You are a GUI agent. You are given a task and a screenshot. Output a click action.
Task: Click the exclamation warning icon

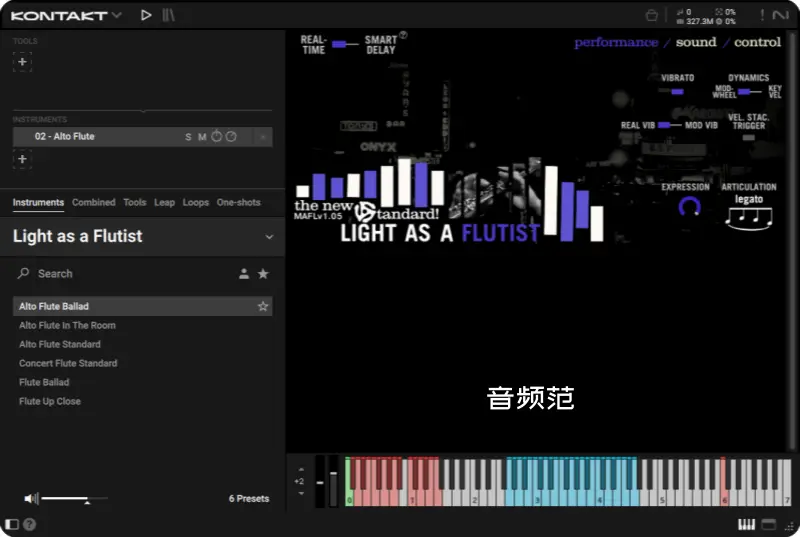(x=762, y=15)
